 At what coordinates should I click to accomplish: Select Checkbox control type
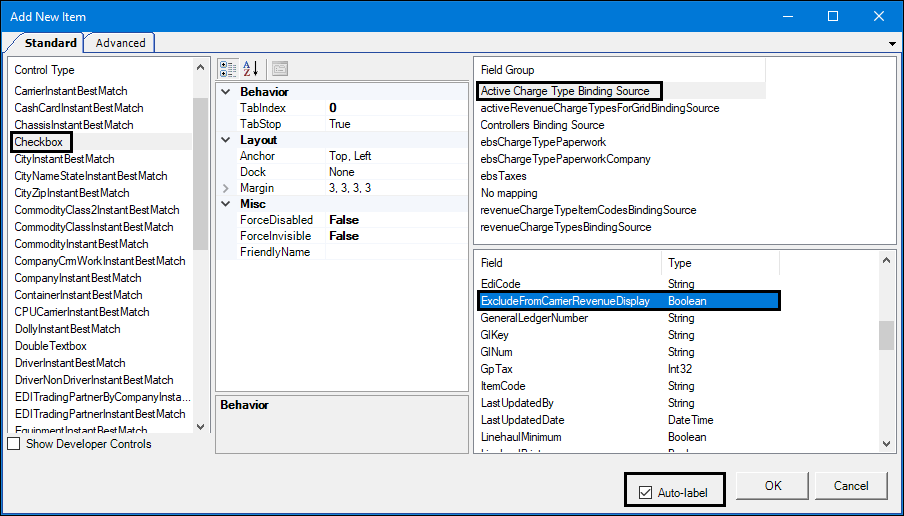click(39, 142)
